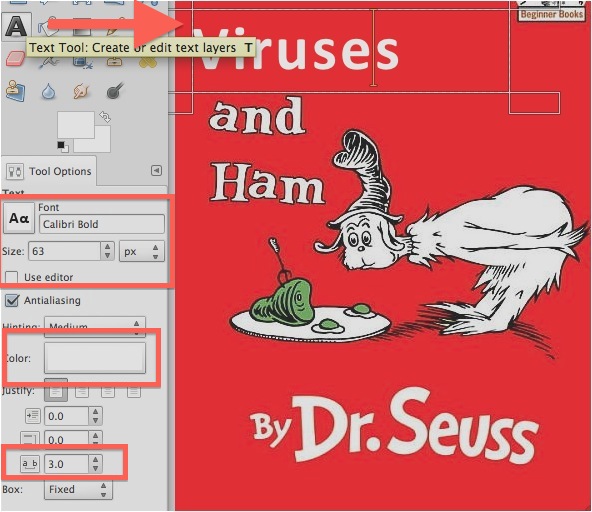Switch to the Tool Options tab

(x=49, y=171)
